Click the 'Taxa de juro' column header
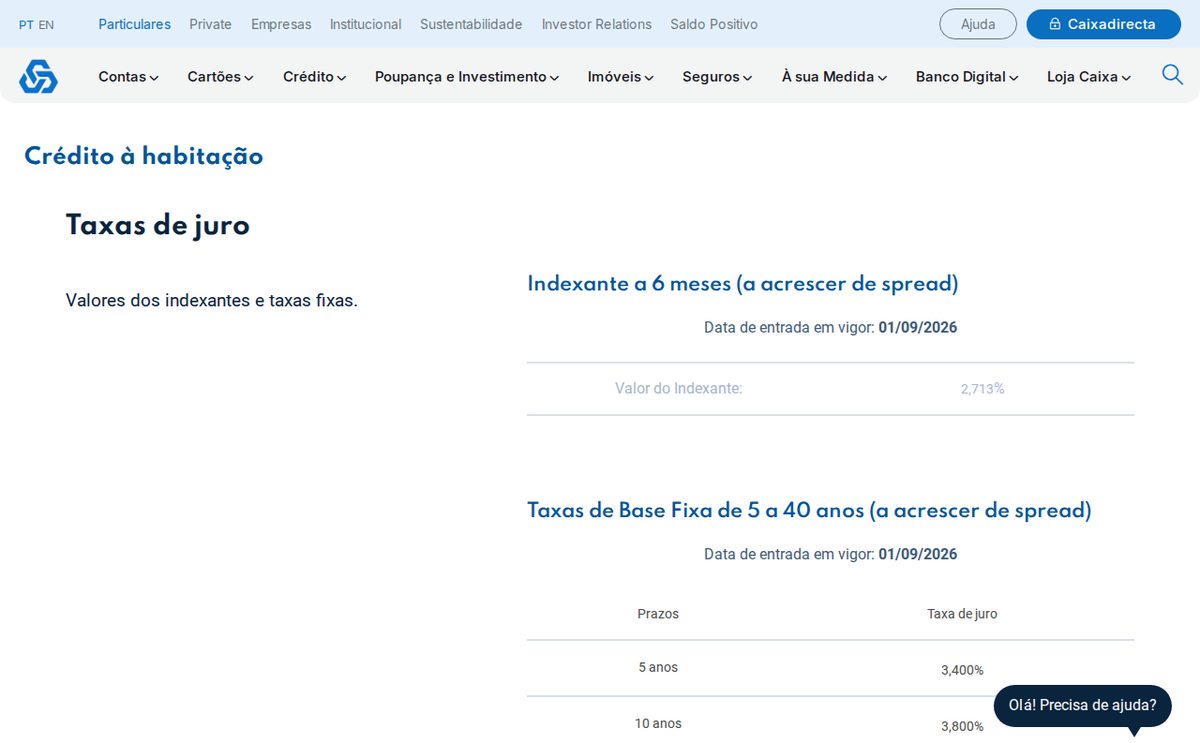 click(x=962, y=614)
